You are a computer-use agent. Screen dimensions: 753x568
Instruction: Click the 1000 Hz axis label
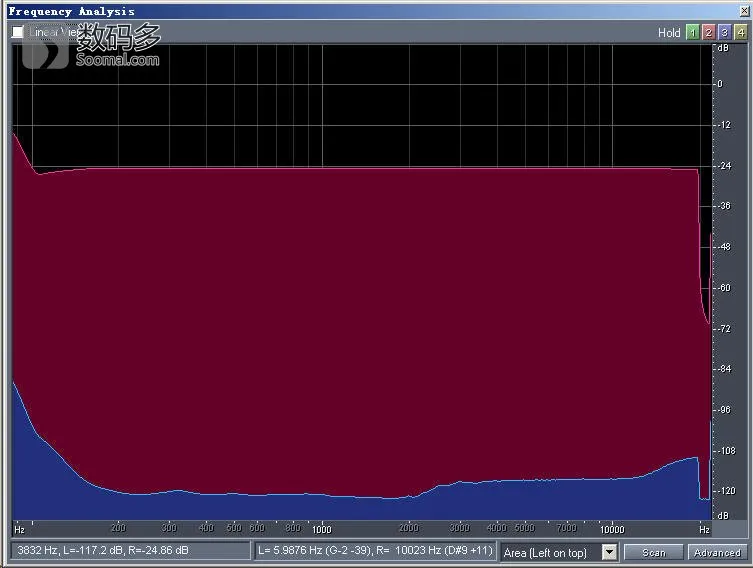(x=322, y=529)
